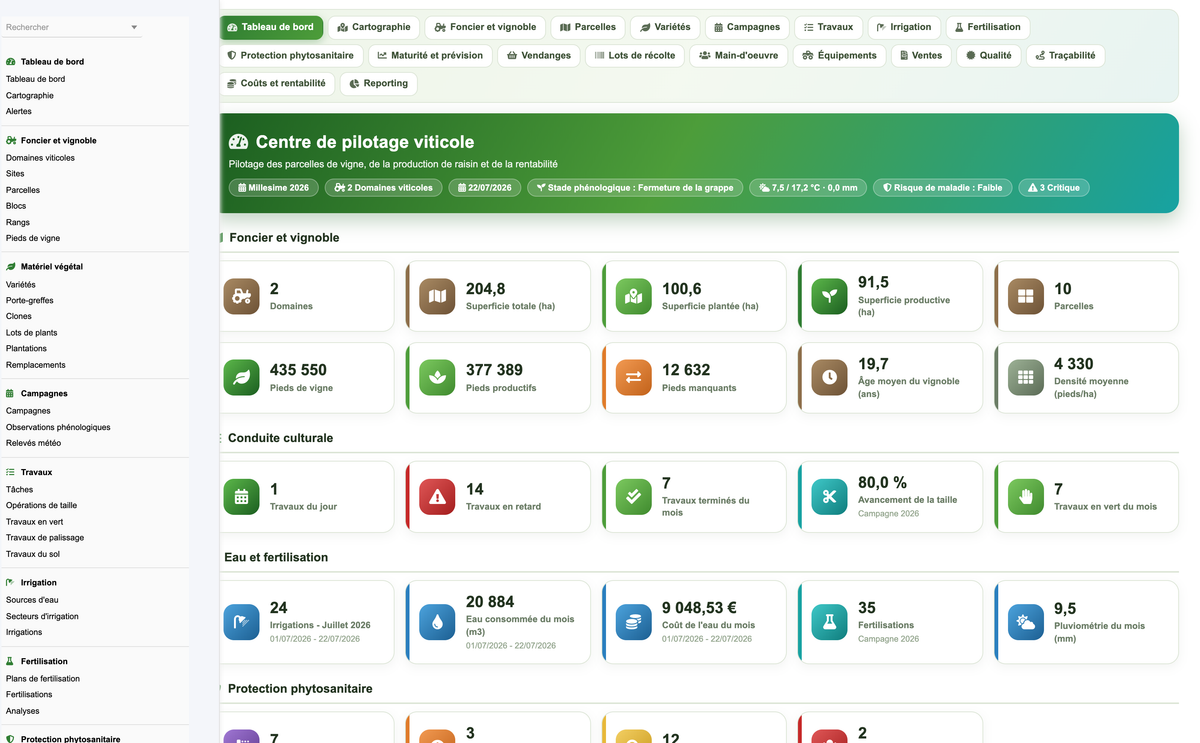Open Plans de fertilisation sidebar link
The image size is (1200, 743).
coord(43,678)
